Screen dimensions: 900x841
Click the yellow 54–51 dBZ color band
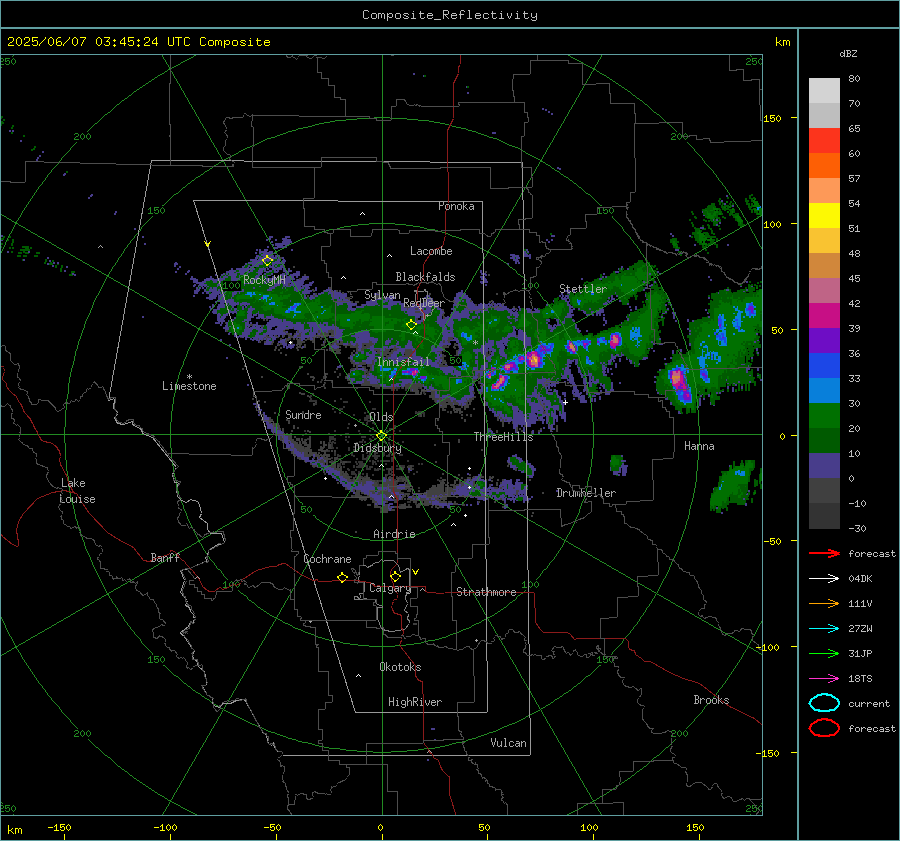click(824, 216)
